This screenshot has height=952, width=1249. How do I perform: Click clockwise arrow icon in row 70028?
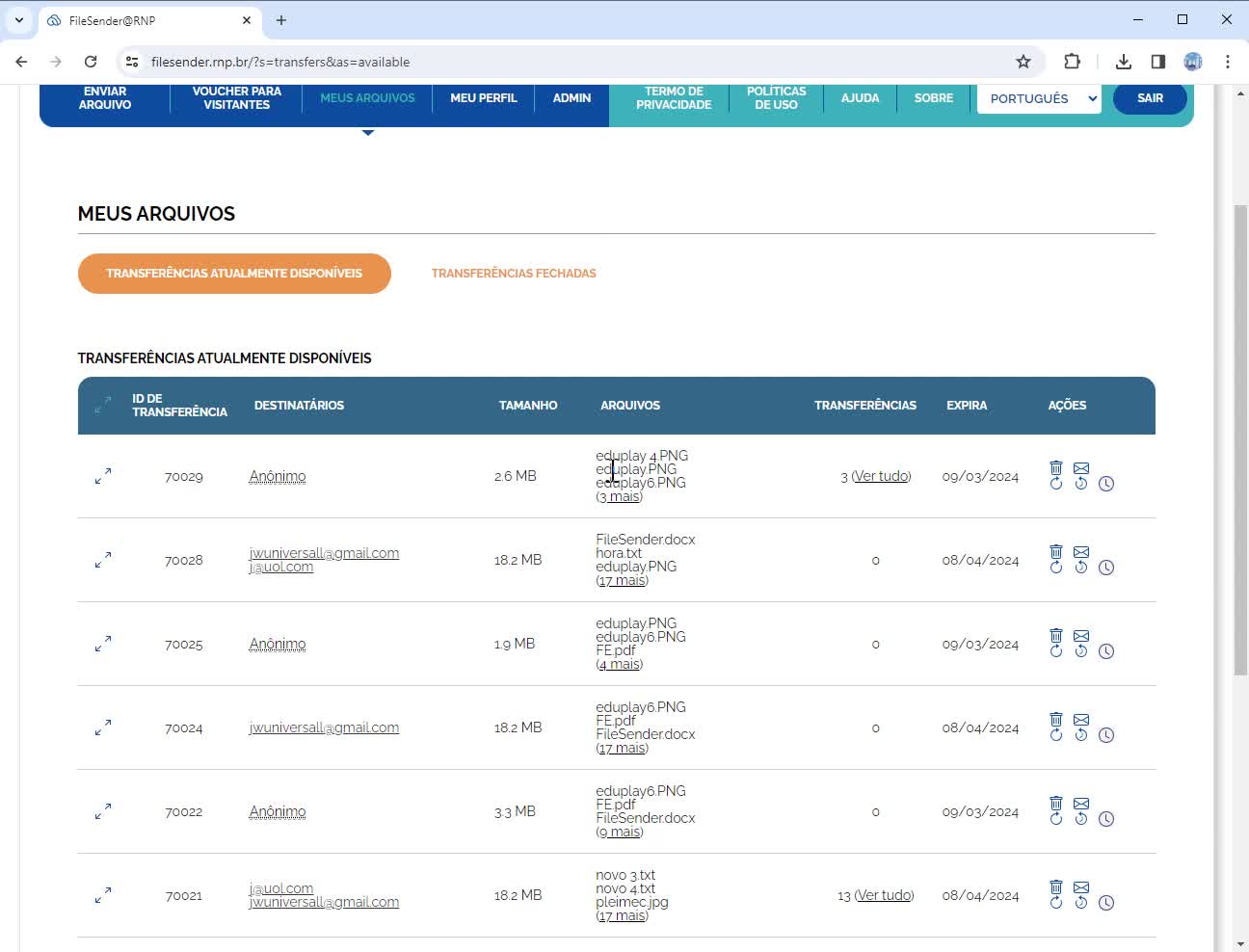1056,568
